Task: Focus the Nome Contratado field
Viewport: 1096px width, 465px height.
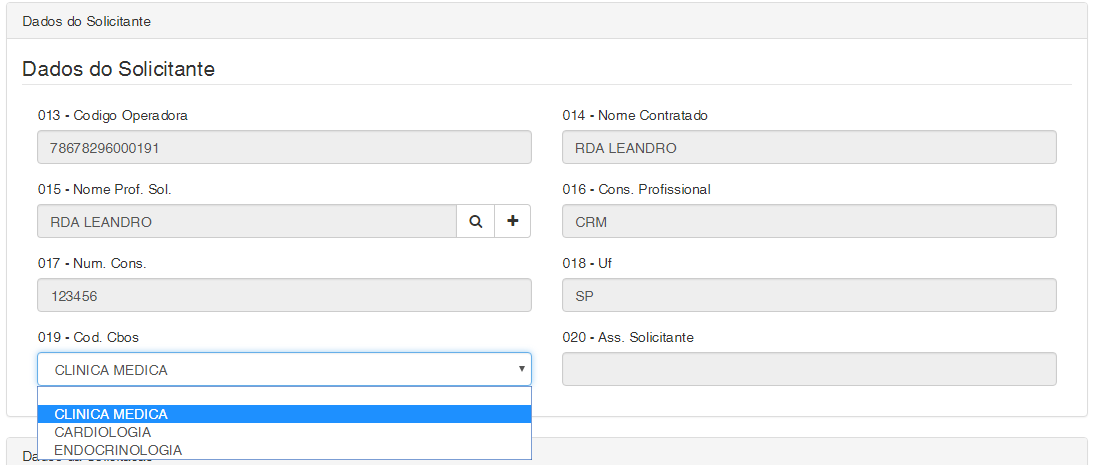Action: pyautogui.click(x=809, y=148)
